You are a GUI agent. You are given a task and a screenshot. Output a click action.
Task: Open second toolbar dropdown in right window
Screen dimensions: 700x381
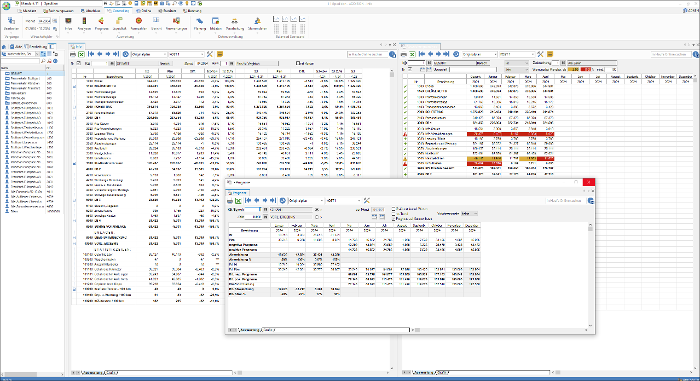[x=517, y=54]
